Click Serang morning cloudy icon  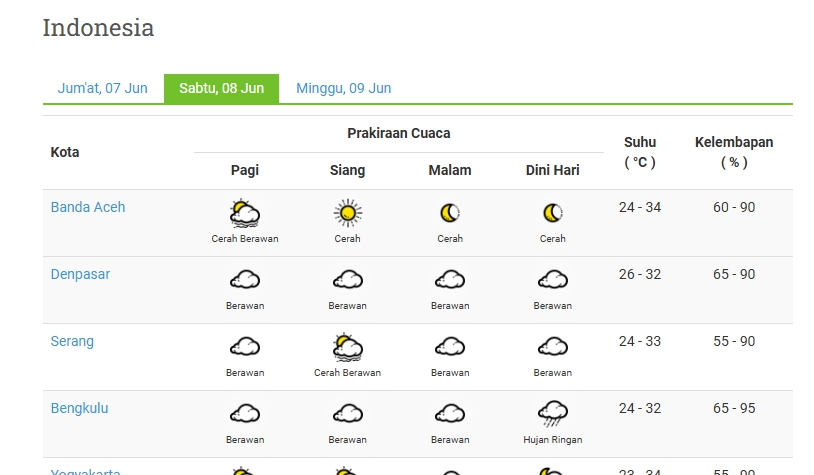245,347
